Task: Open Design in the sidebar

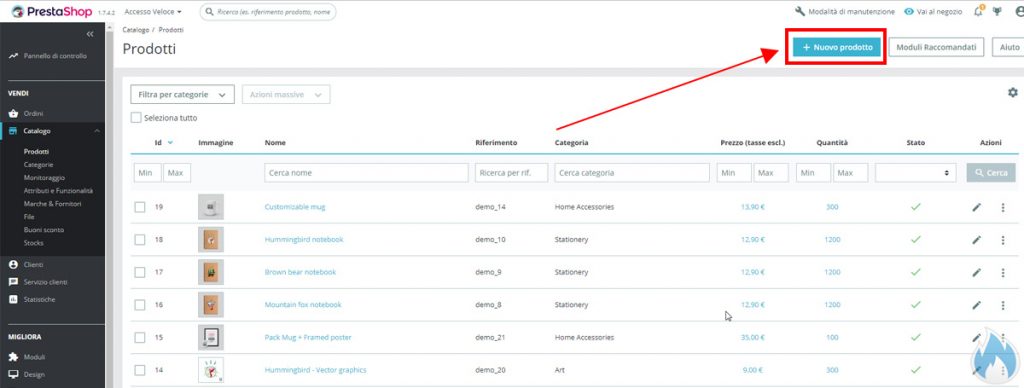Action: pos(26,375)
